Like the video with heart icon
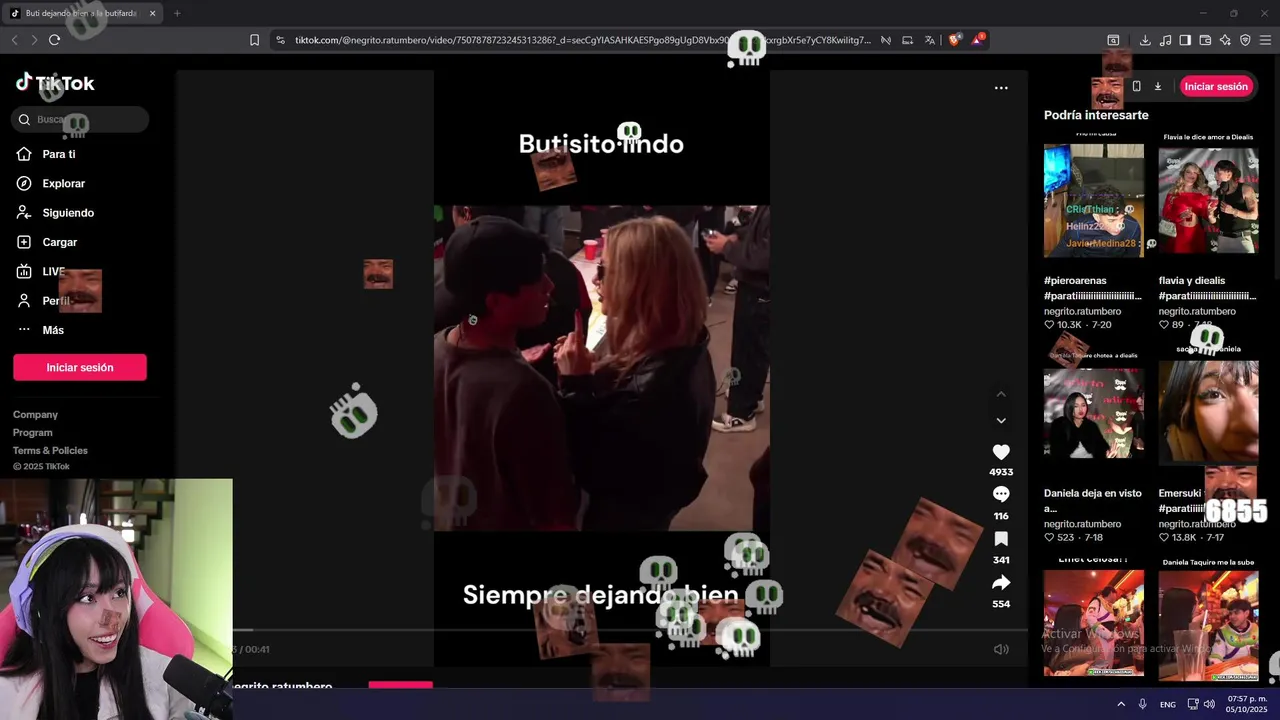This screenshot has width=1280, height=720. pyautogui.click(x=1001, y=452)
